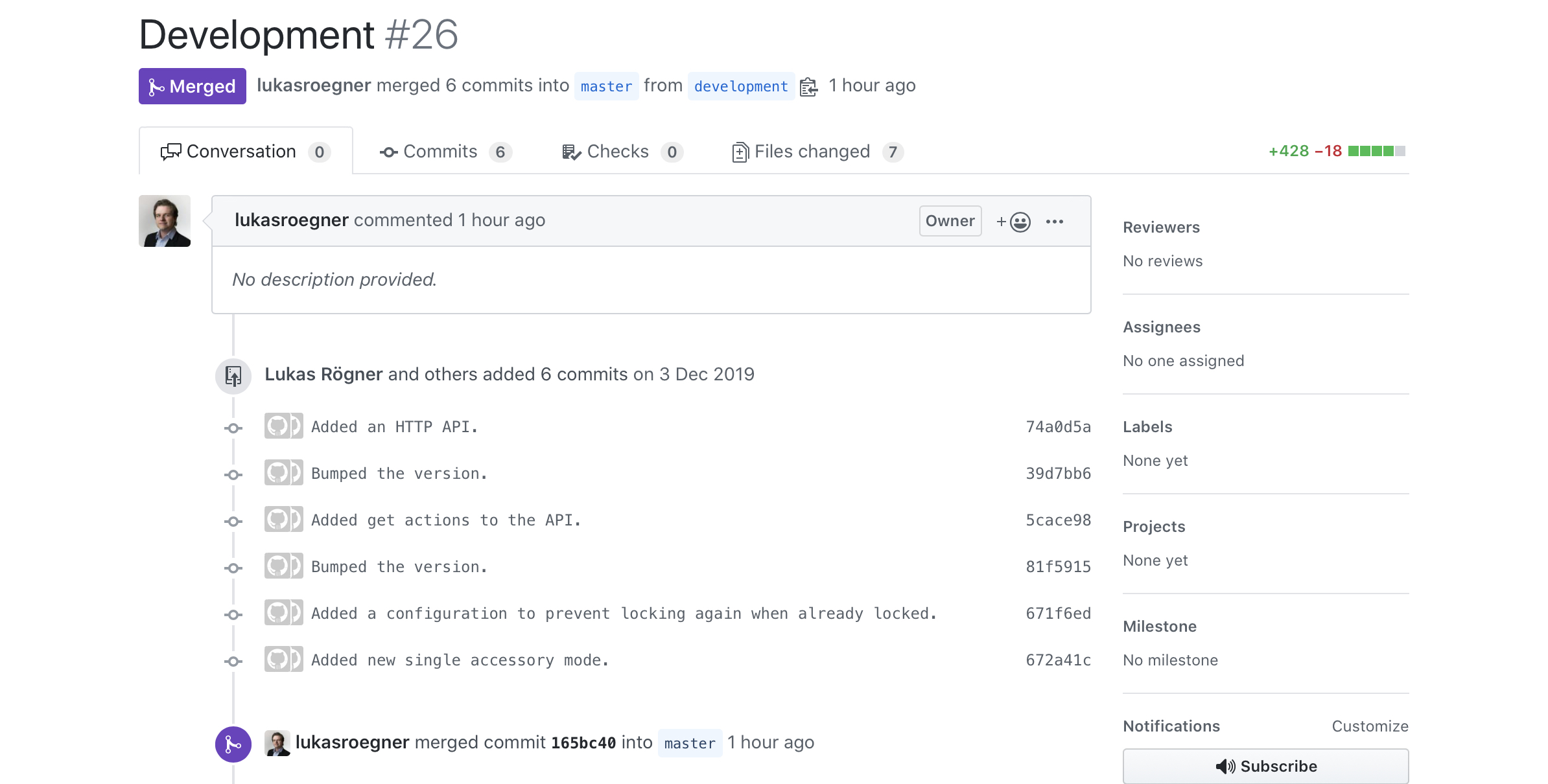Click the purple merge event icon in the timeline

click(233, 744)
